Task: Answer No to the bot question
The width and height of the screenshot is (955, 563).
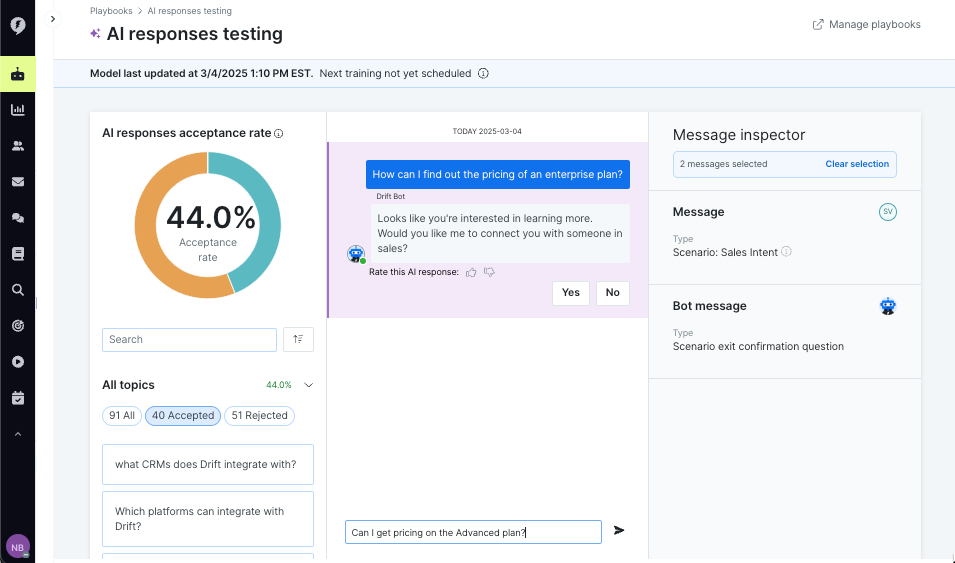Action: 613,293
